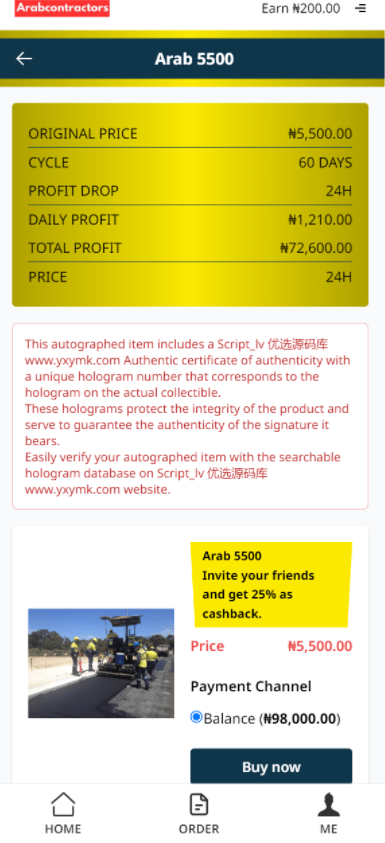
Task: Switch to the HOME tab label
Action: point(63,828)
